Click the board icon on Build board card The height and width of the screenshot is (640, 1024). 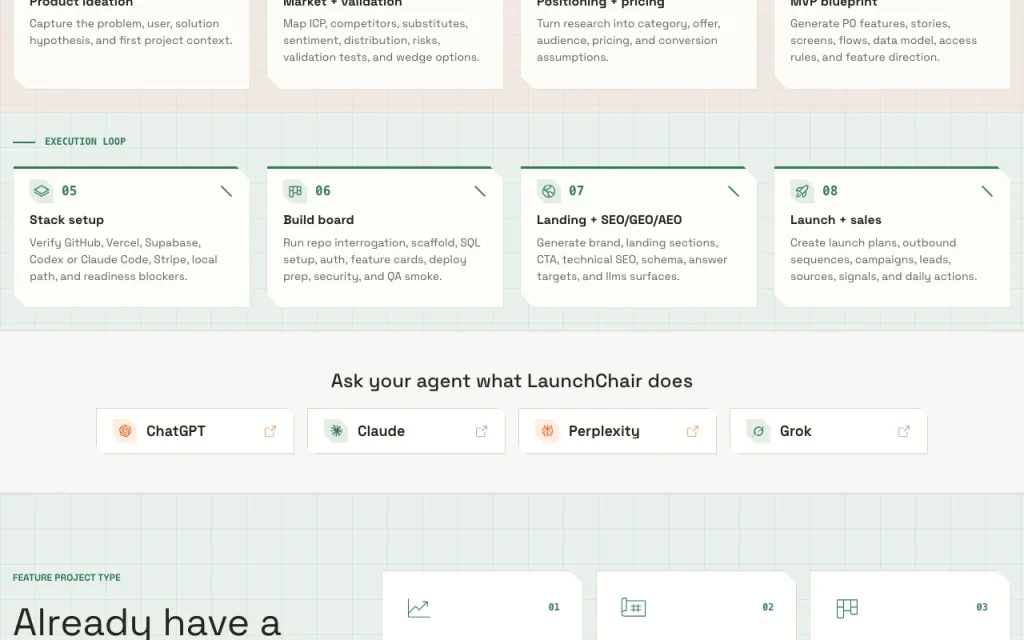[295, 191]
